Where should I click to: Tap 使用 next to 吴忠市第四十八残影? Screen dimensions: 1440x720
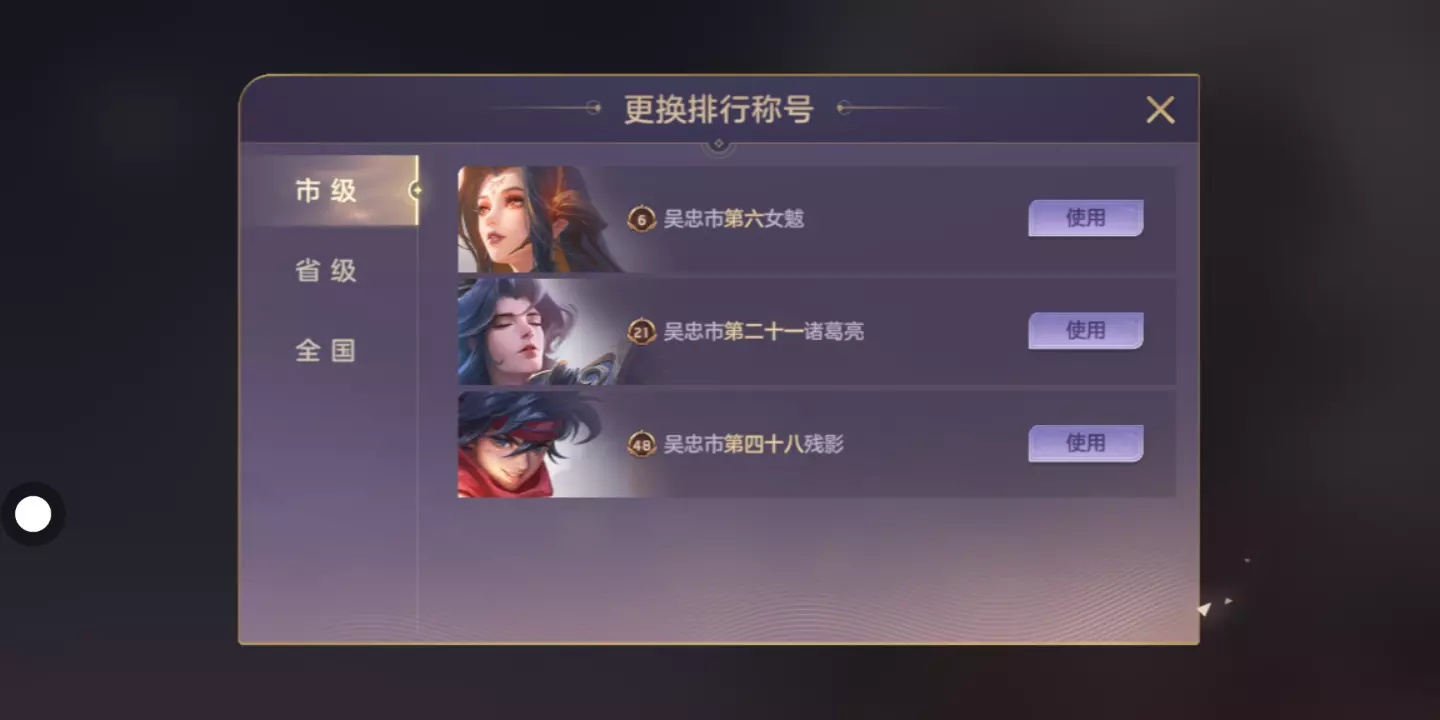pyautogui.click(x=1085, y=443)
